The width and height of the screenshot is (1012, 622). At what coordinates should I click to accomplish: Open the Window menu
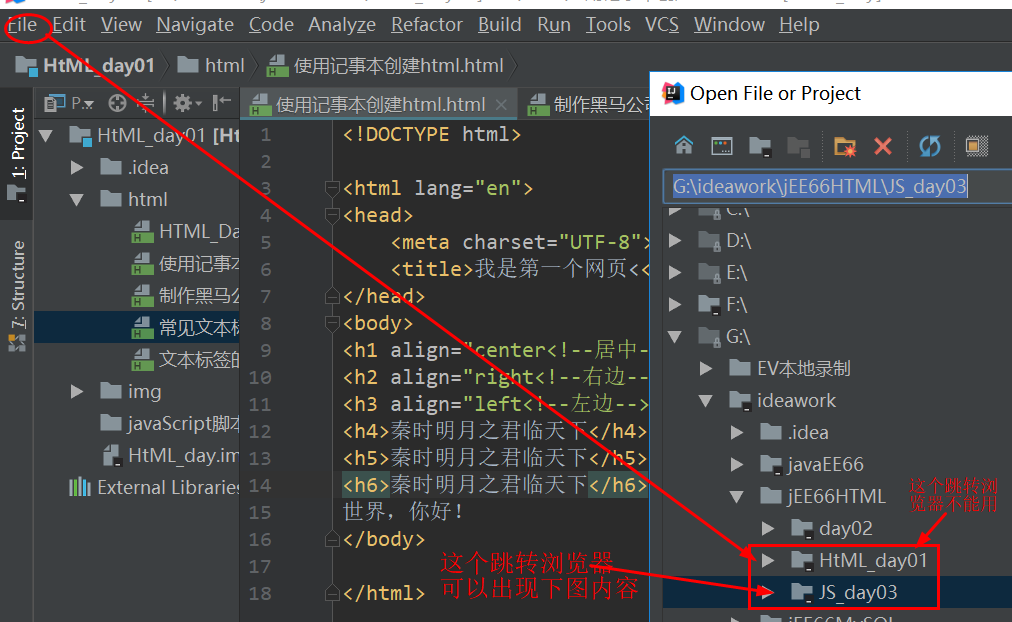click(729, 25)
